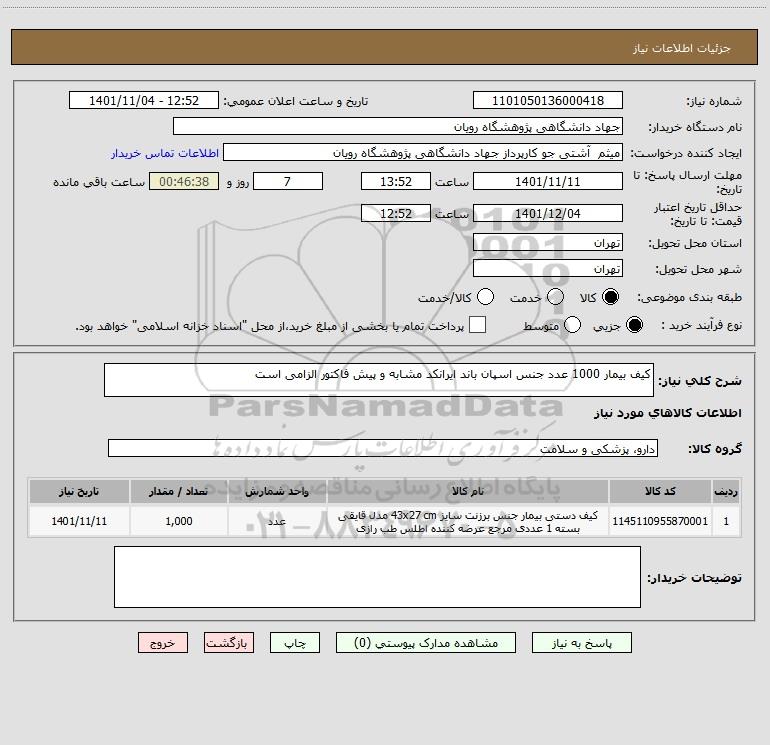This screenshot has width=770, height=745.
Task: Select the جزیی purchase type radio
Action: tap(634, 325)
